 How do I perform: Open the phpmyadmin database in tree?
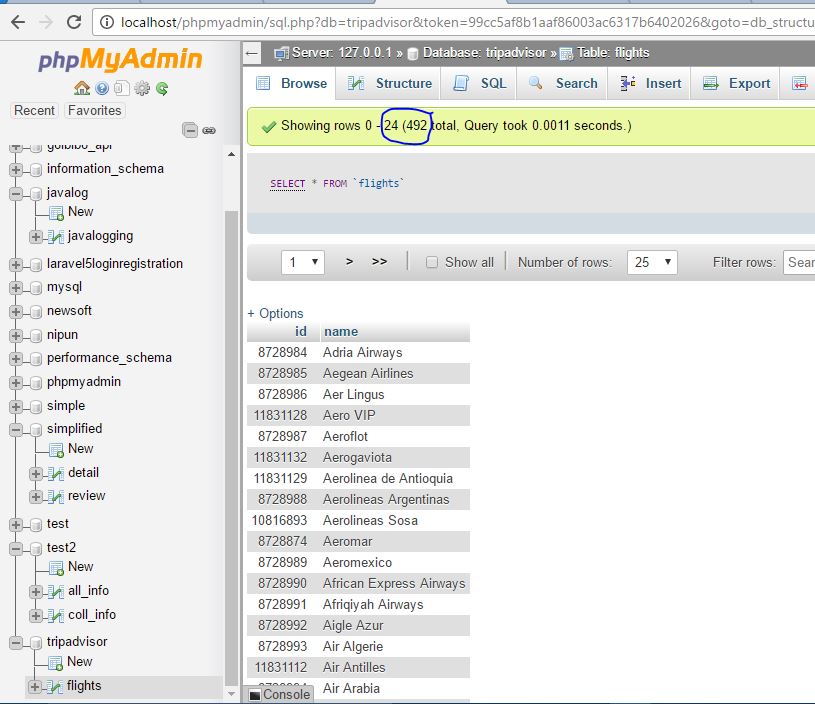point(84,382)
